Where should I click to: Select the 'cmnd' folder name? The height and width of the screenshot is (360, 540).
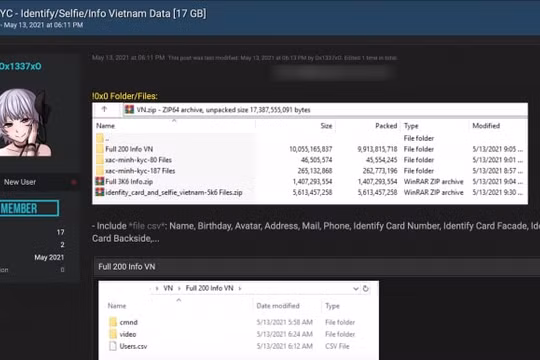128,322
